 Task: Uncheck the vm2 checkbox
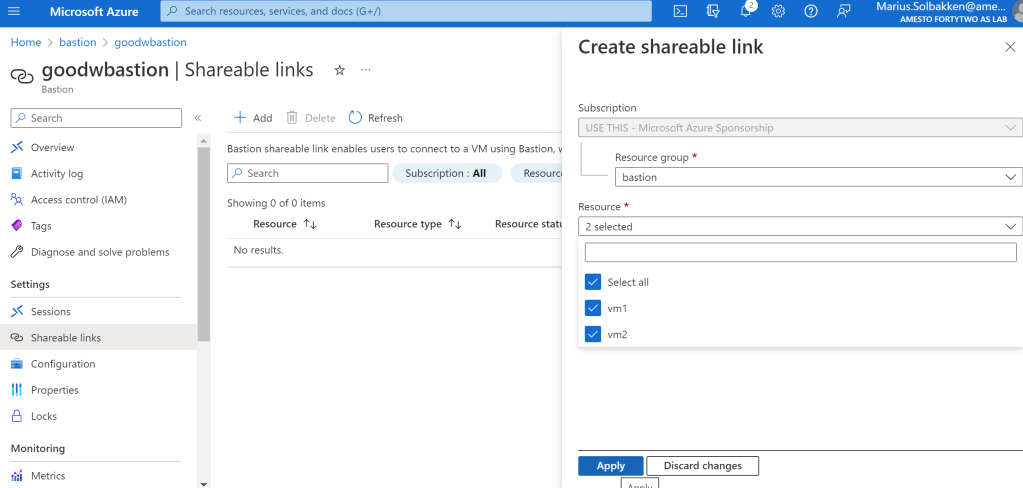pos(593,334)
